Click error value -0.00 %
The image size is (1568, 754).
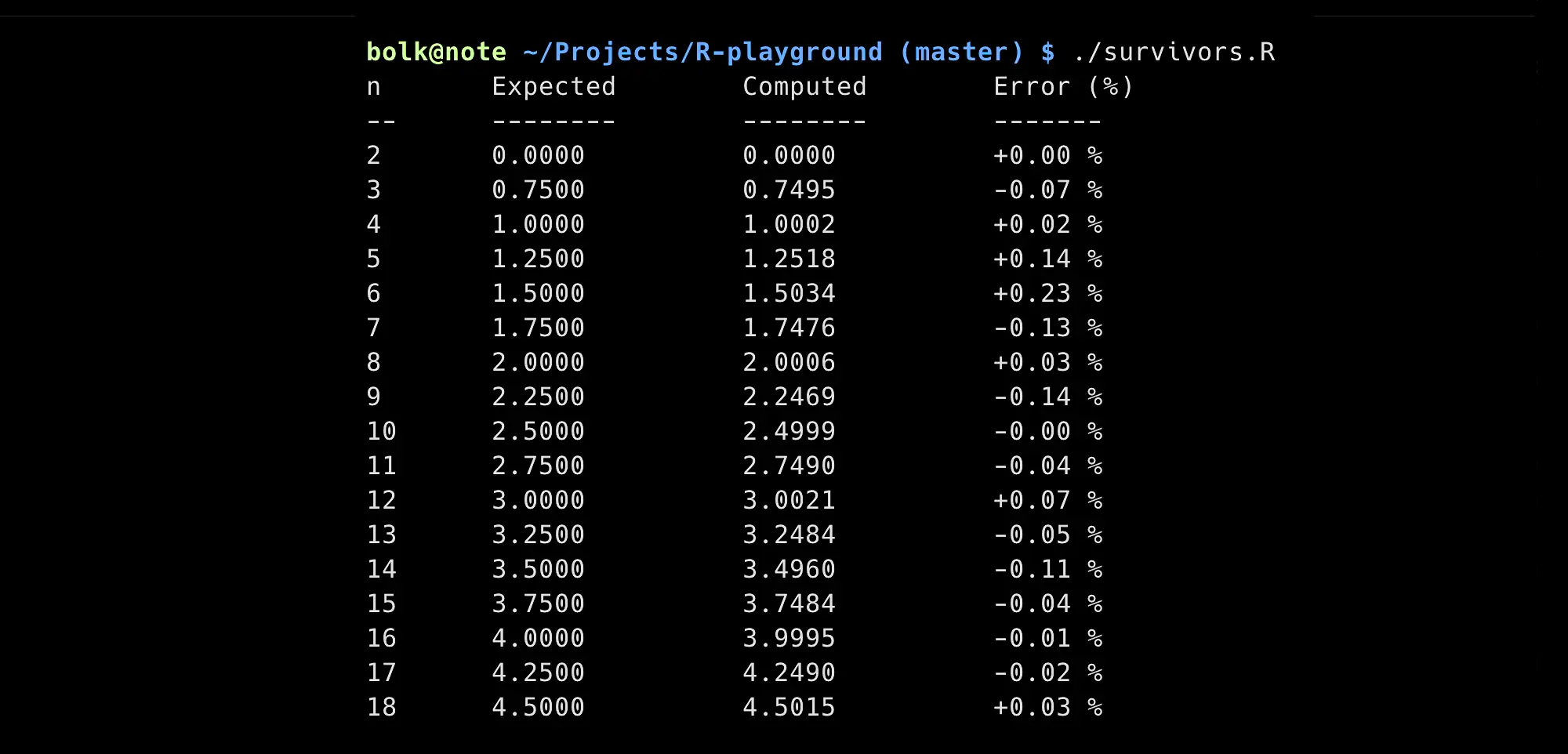(x=1047, y=431)
